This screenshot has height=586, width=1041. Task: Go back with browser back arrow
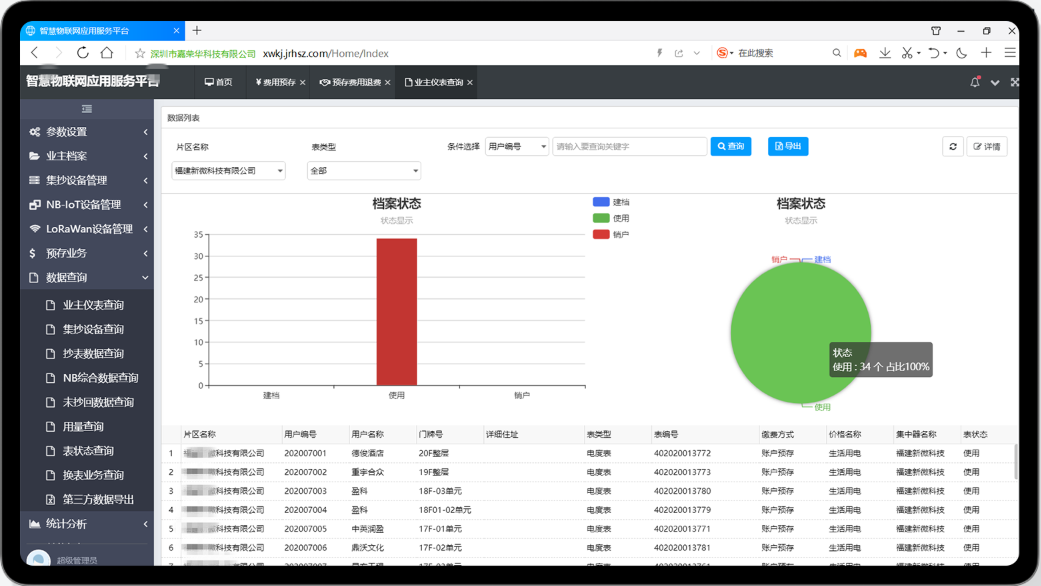pos(35,52)
